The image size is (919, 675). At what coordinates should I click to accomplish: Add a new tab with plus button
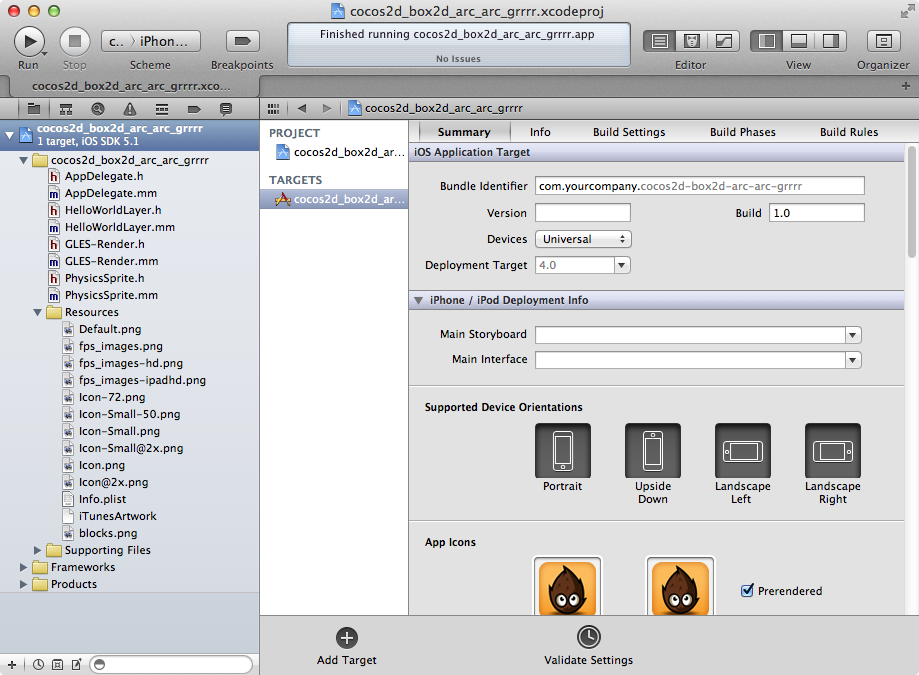coord(906,86)
